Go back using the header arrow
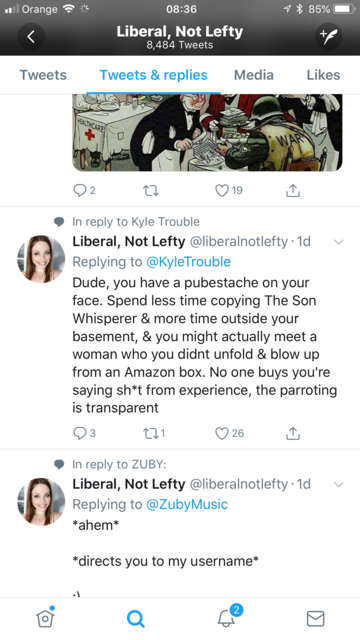360x640 pixels. (31, 36)
